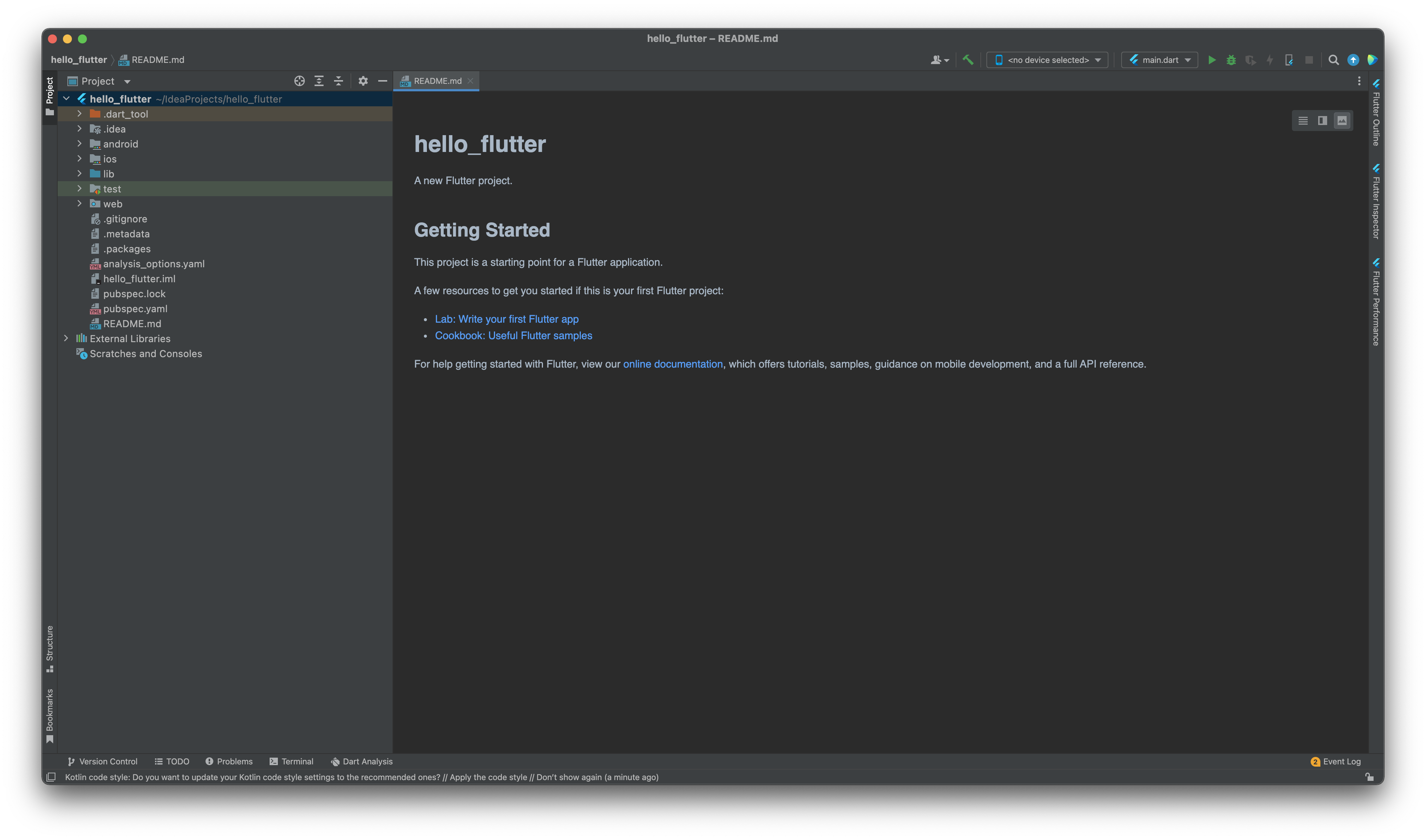Image resolution: width=1426 pixels, height=840 pixels.
Task: Expand the lib folder
Action: [79, 174]
